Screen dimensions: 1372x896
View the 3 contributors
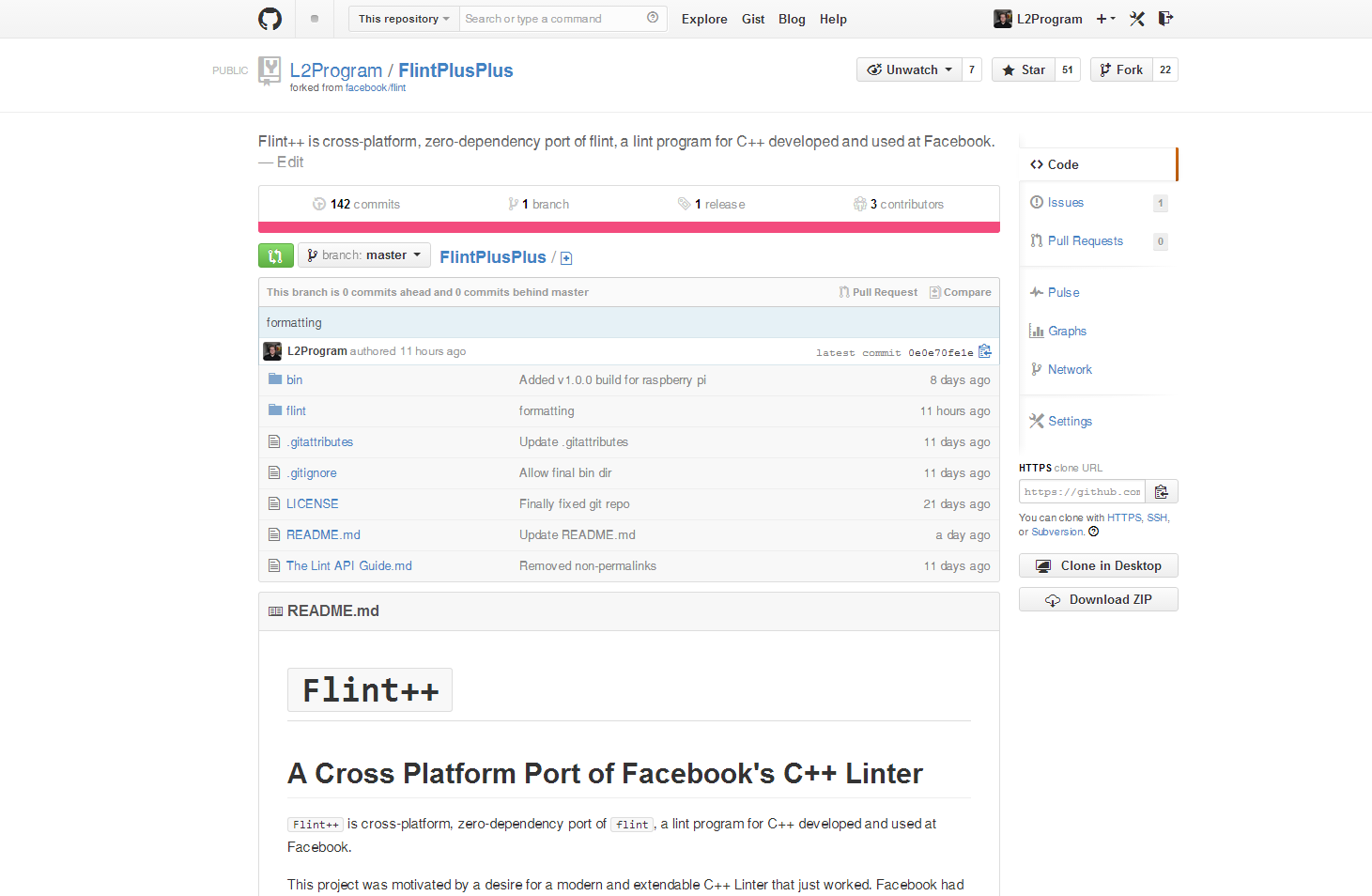pos(899,204)
